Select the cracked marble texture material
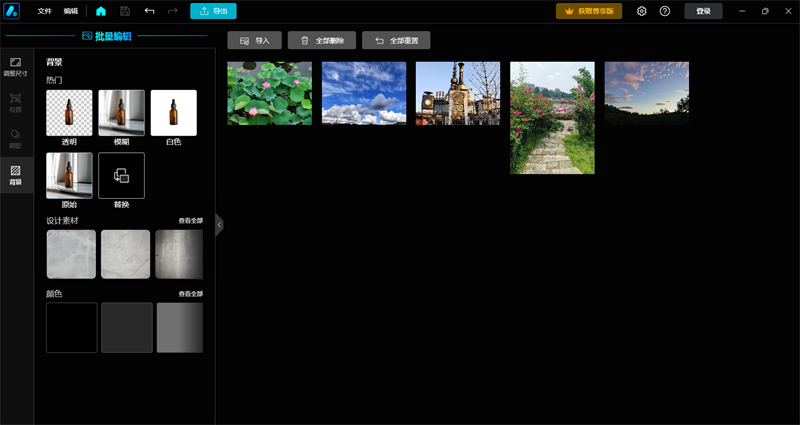 click(x=126, y=254)
